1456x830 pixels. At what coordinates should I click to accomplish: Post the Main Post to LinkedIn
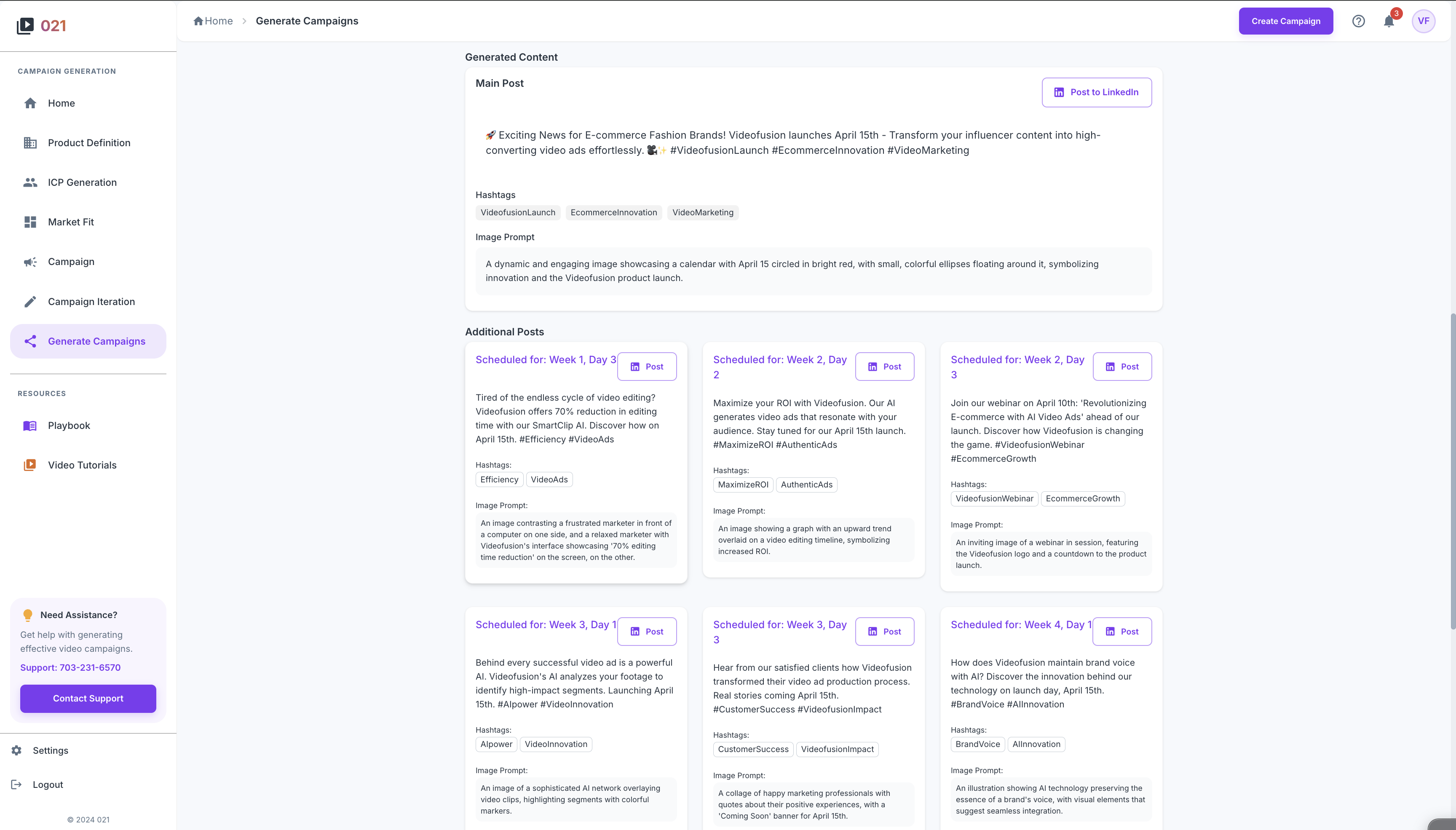1096,92
